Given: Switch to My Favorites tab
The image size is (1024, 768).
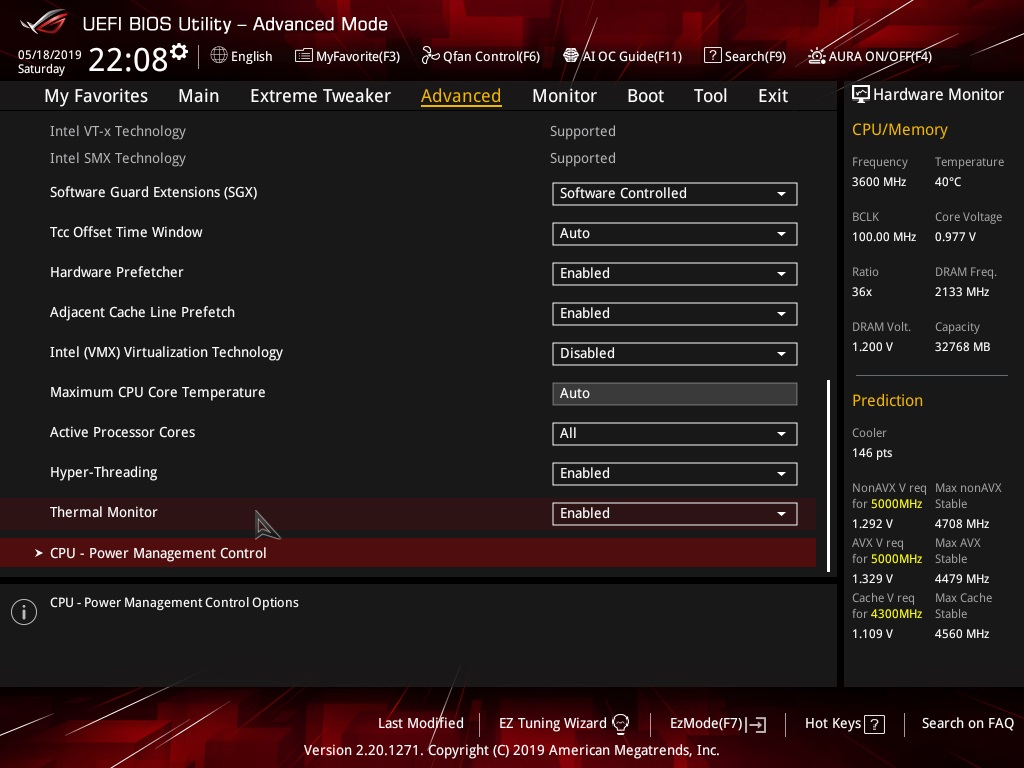Looking at the screenshot, I should pos(96,96).
